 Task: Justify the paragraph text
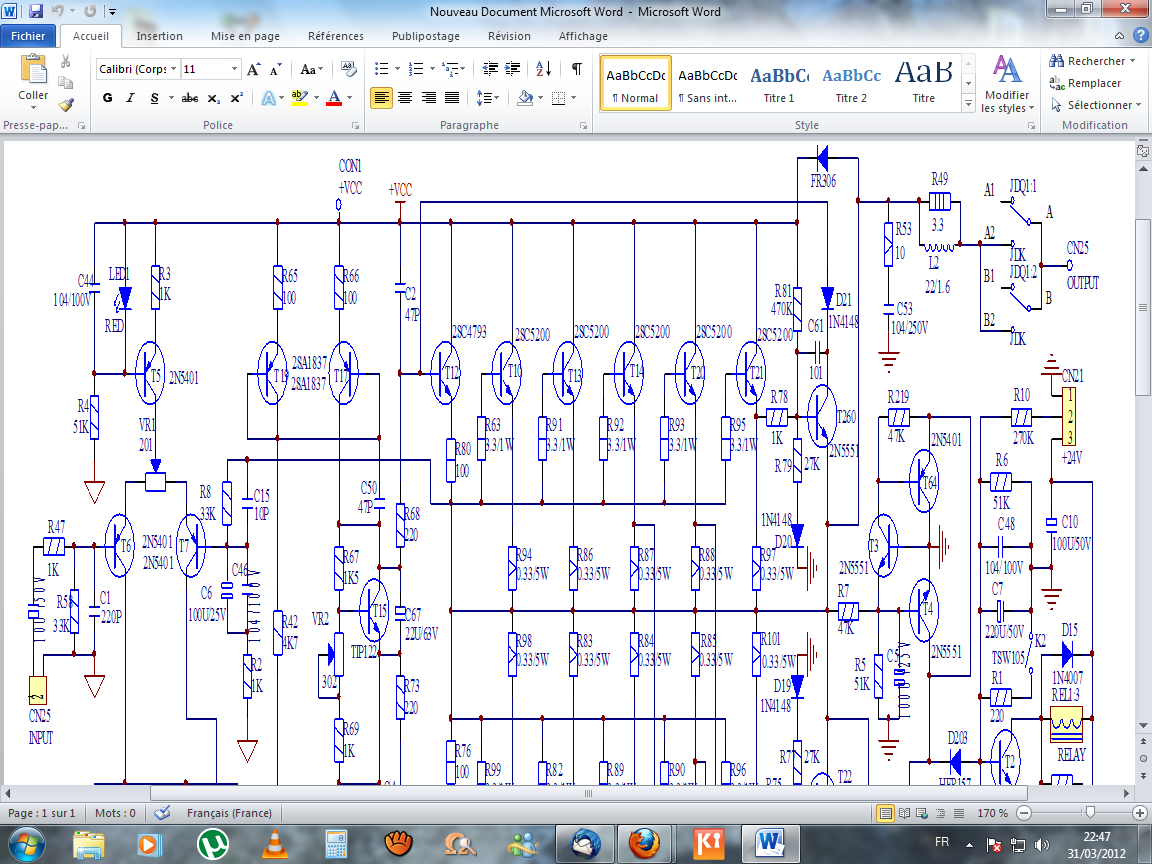point(453,98)
